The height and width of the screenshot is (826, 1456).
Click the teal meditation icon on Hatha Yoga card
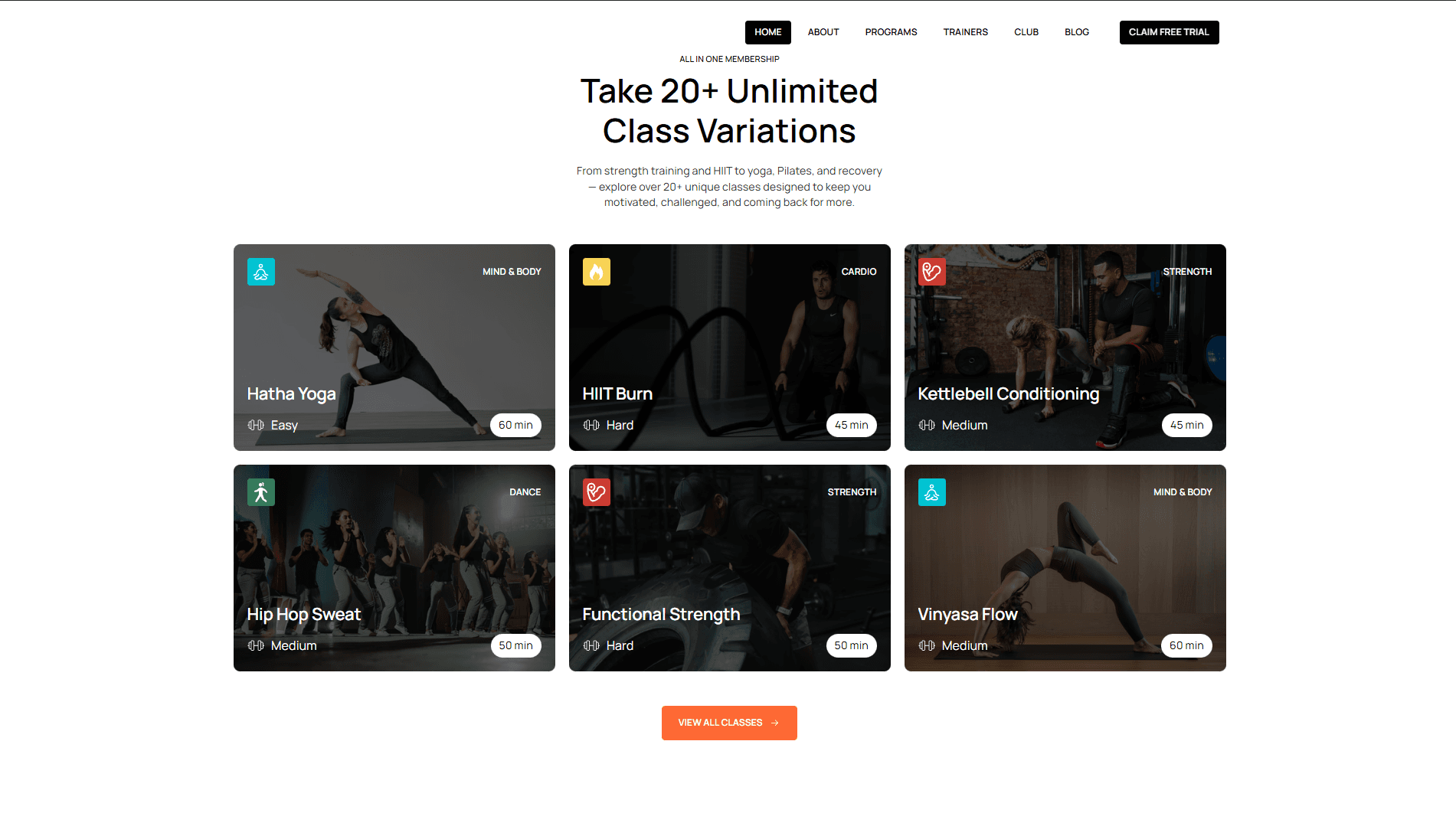click(261, 272)
